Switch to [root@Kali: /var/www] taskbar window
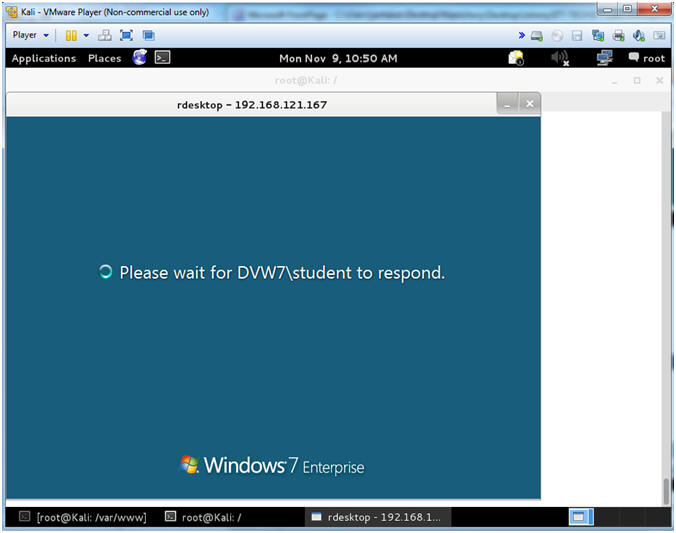The width and height of the screenshot is (676, 533). tap(83, 517)
